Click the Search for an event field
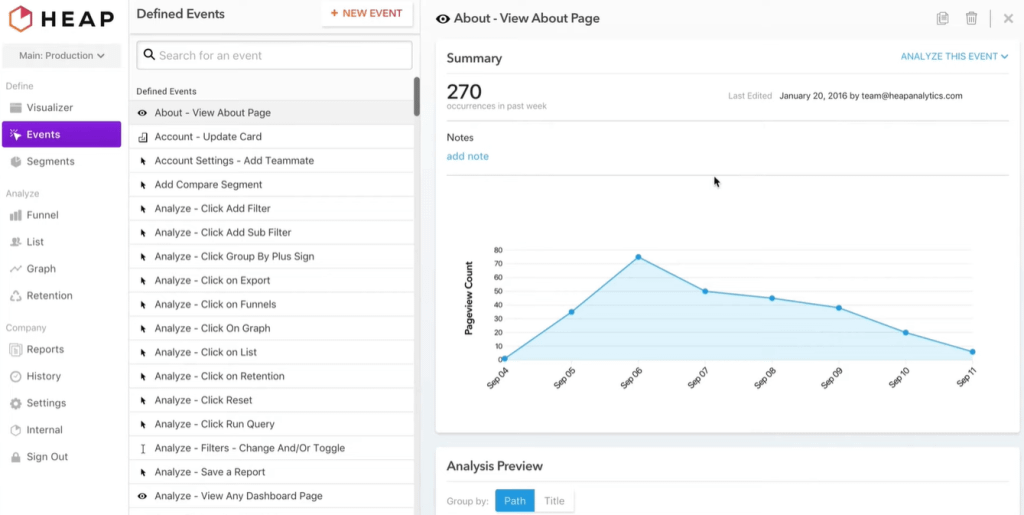Screen dimensions: 1024x515 275,56
